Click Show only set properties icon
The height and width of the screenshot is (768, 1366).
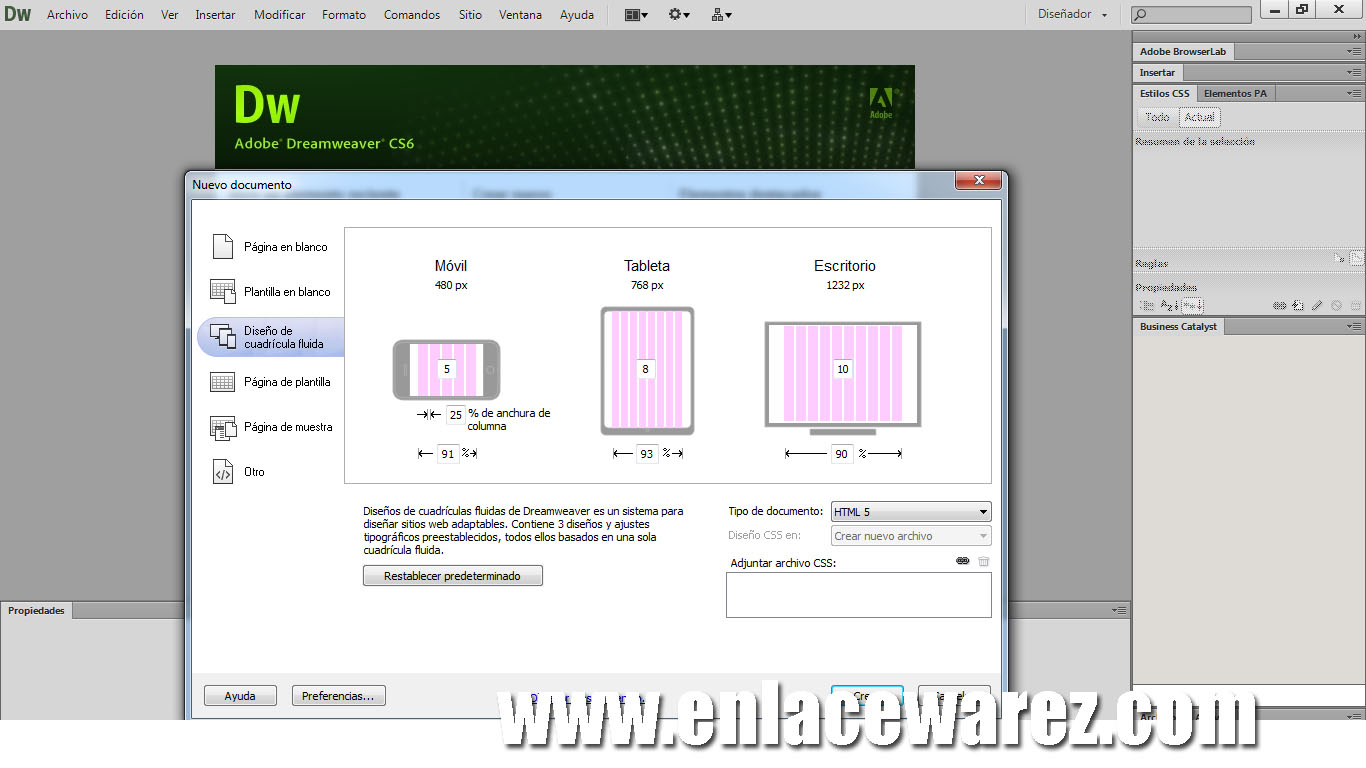(1193, 305)
